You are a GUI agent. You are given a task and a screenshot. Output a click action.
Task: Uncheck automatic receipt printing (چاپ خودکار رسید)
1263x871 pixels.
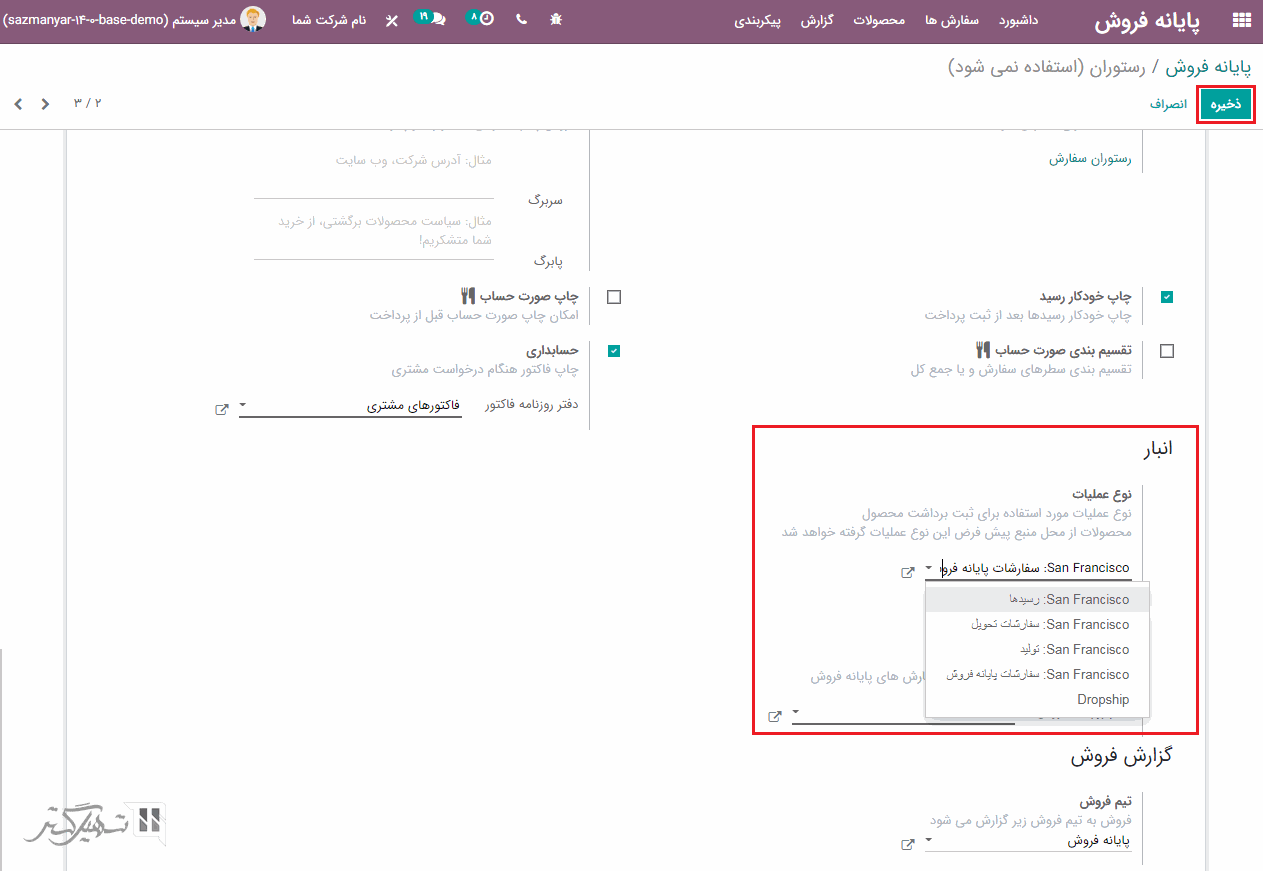tap(1167, 297)
